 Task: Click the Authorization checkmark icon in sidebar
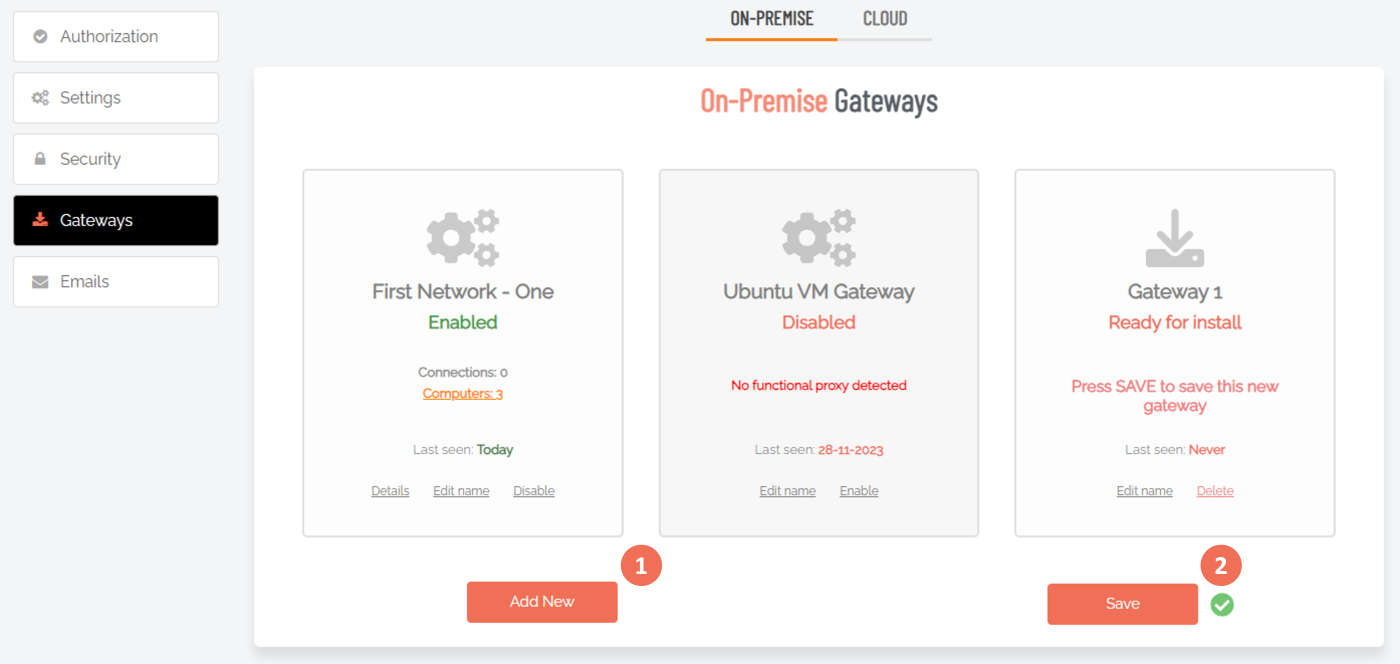(40, 37)
